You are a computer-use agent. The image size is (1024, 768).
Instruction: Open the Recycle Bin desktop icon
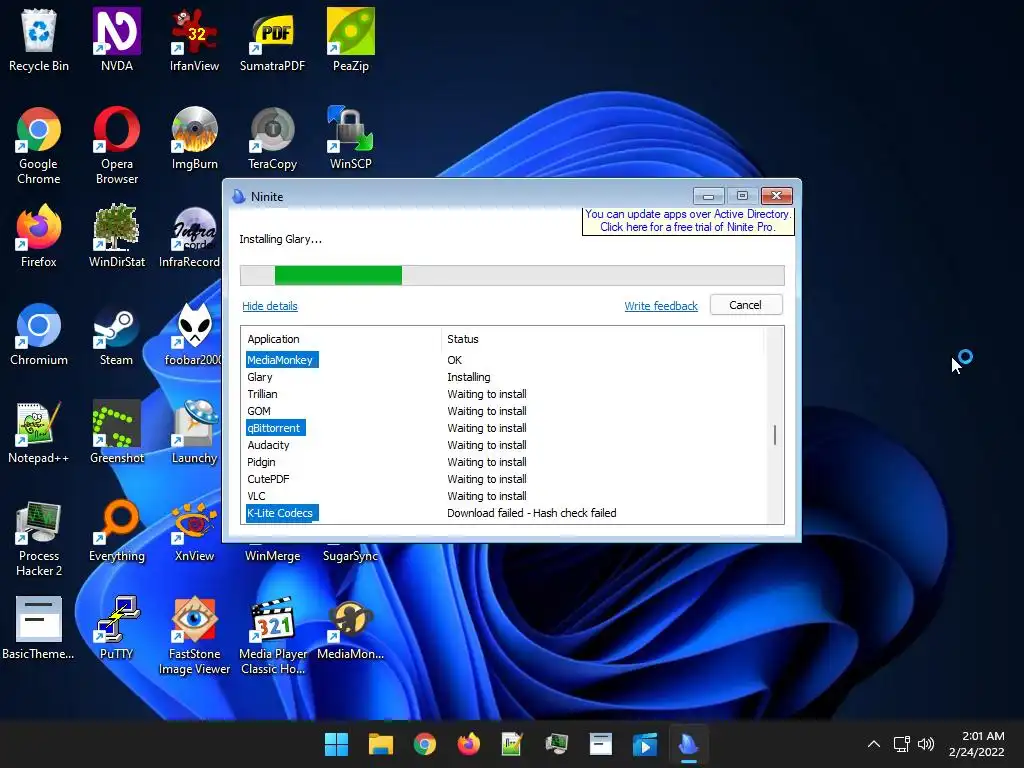pyautogui.click(x=39, y=39)
